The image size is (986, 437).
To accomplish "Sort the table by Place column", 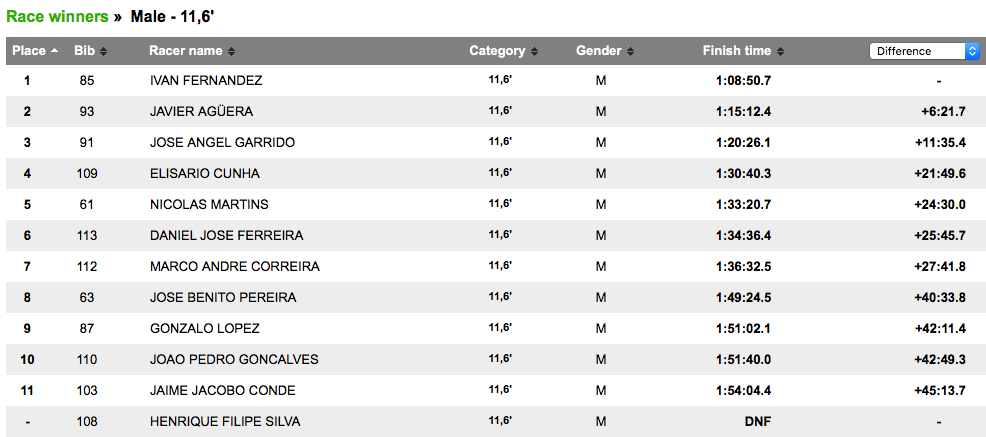I will [55, 51].
